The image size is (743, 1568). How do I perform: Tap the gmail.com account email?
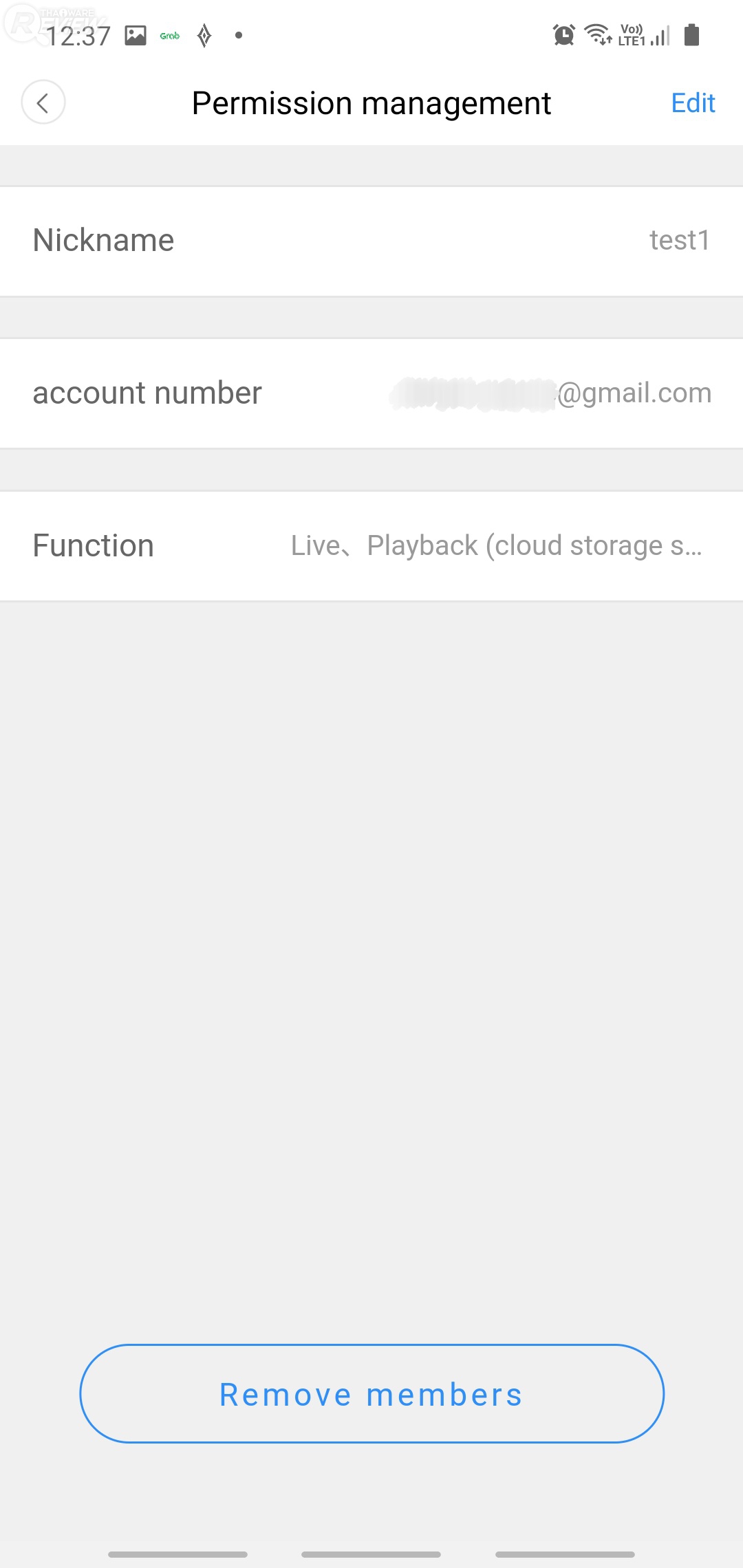click(x=633, y=393)
